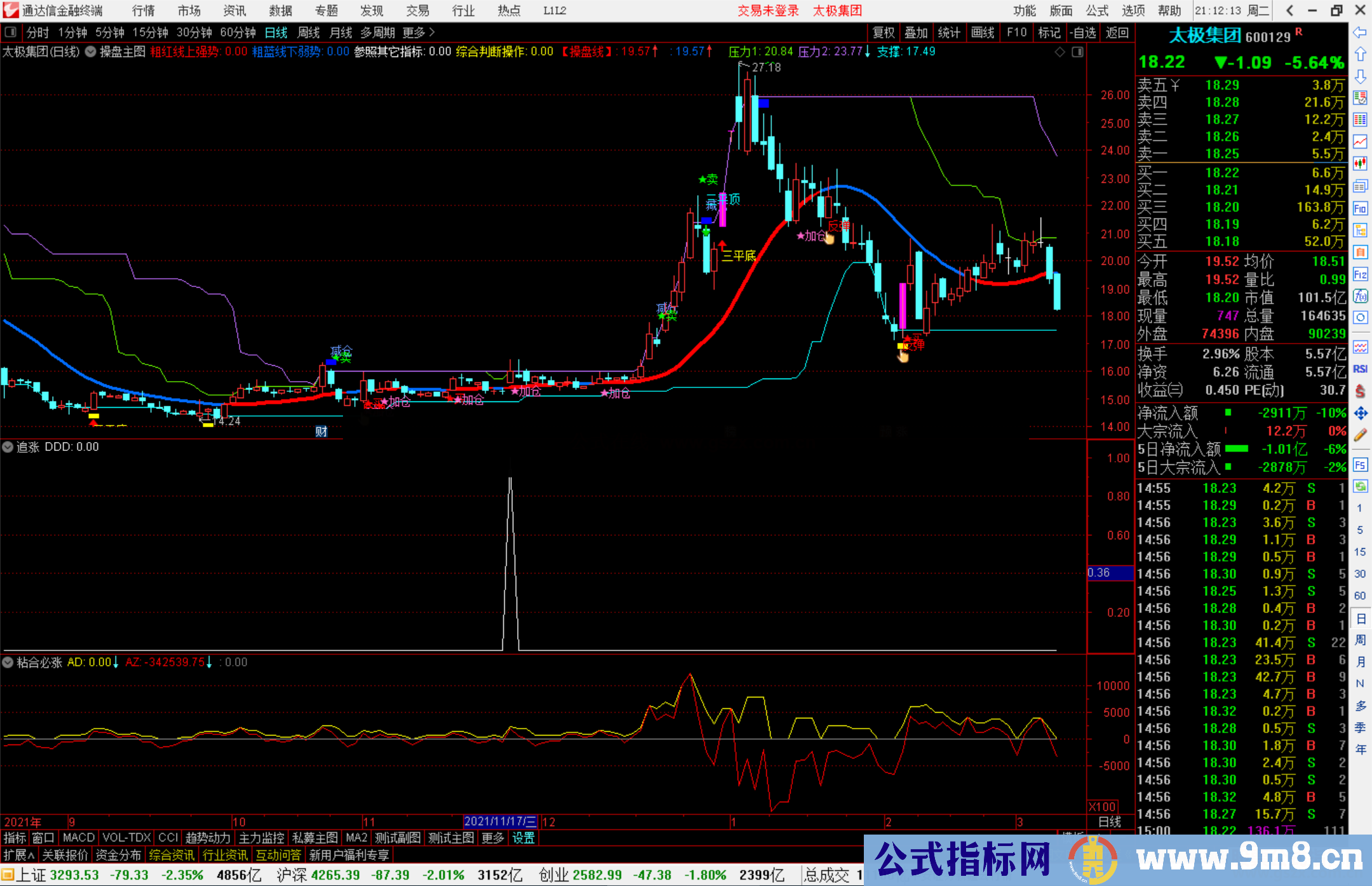Click the back arrow icon in right sidebar

[x=1360, y=33]
